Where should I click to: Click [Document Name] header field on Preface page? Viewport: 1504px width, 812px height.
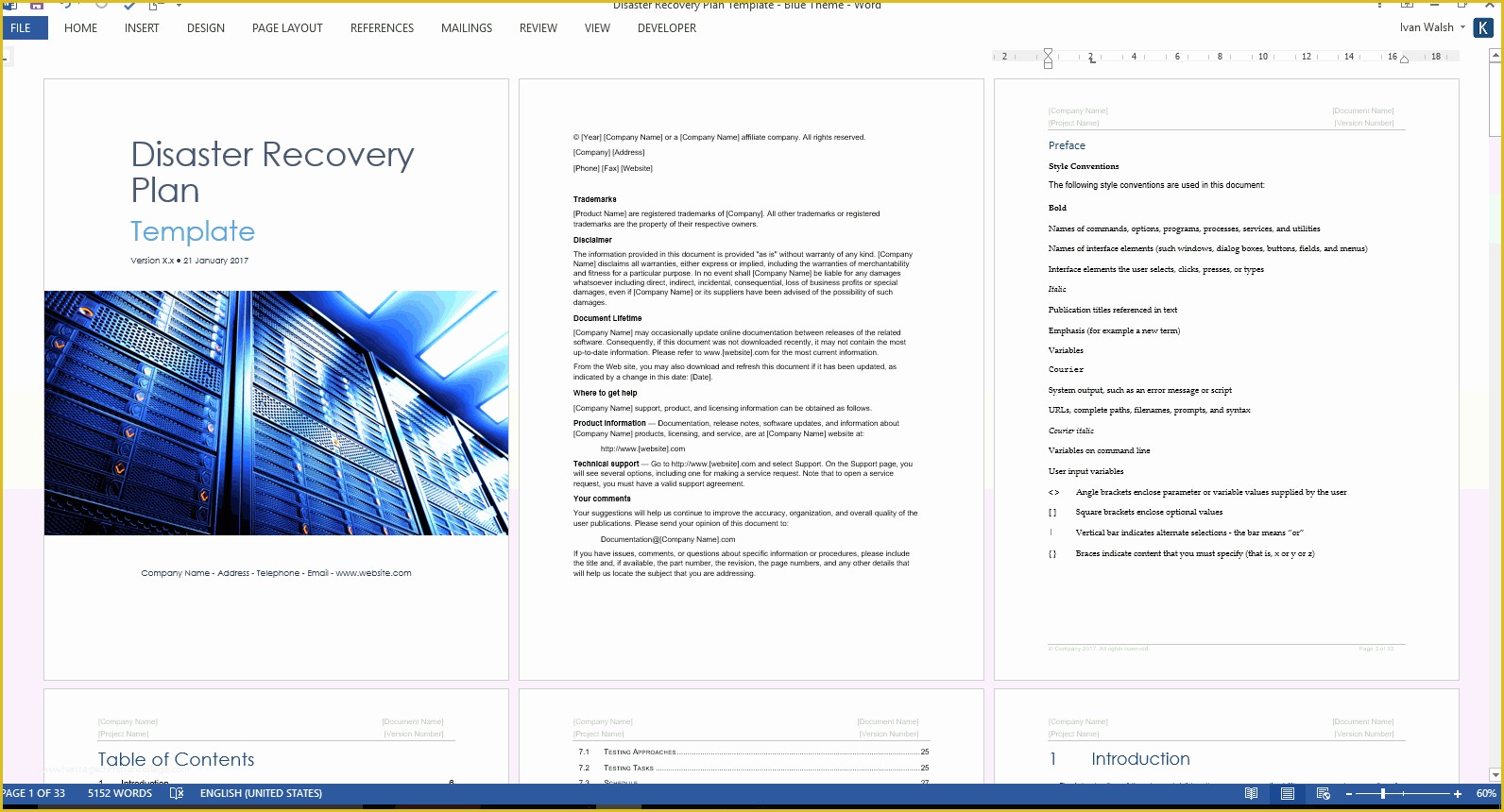(1363, 110)
